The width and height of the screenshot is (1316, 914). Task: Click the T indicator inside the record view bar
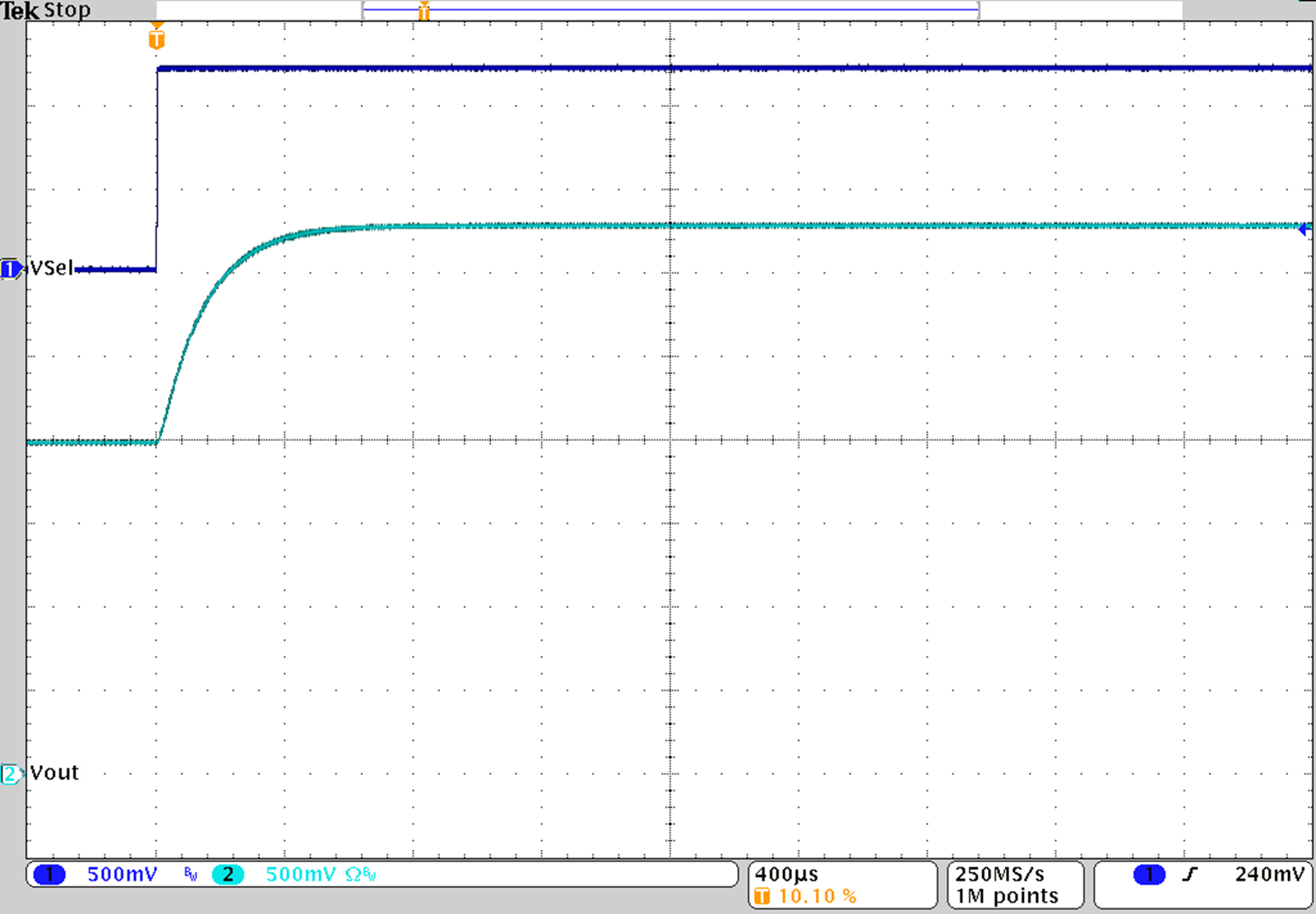tap(424, 10)
